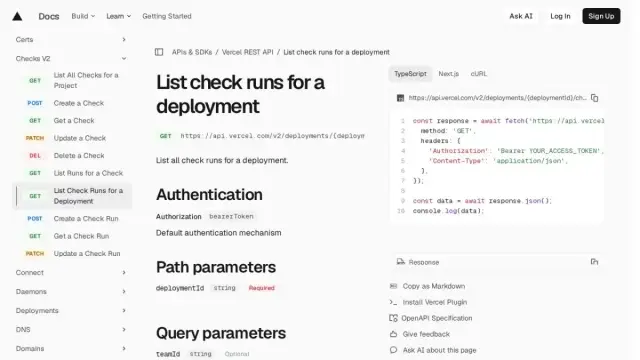Click the Install Vercel Plugin terminal icon
The image size is (640, 360).
point(393,302)
